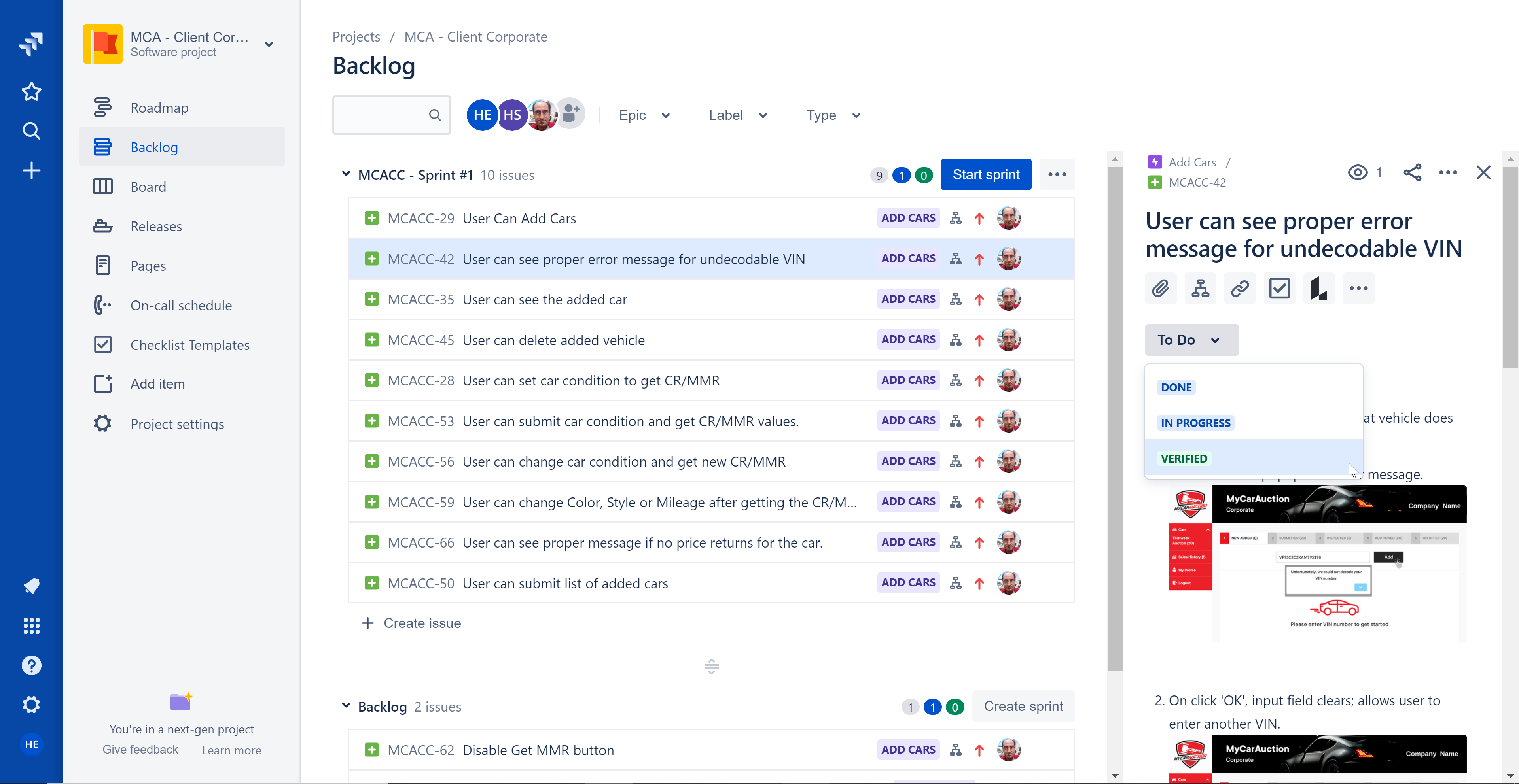Click the checklist checkbox icon in issue panel

[x=1280, y=289]
